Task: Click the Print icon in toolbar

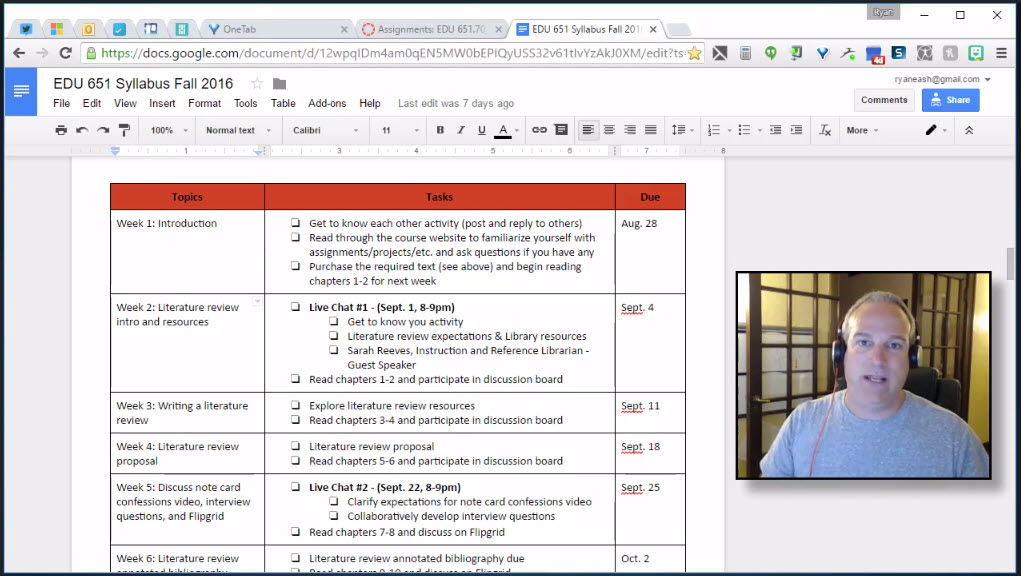Action: (61, 130)
